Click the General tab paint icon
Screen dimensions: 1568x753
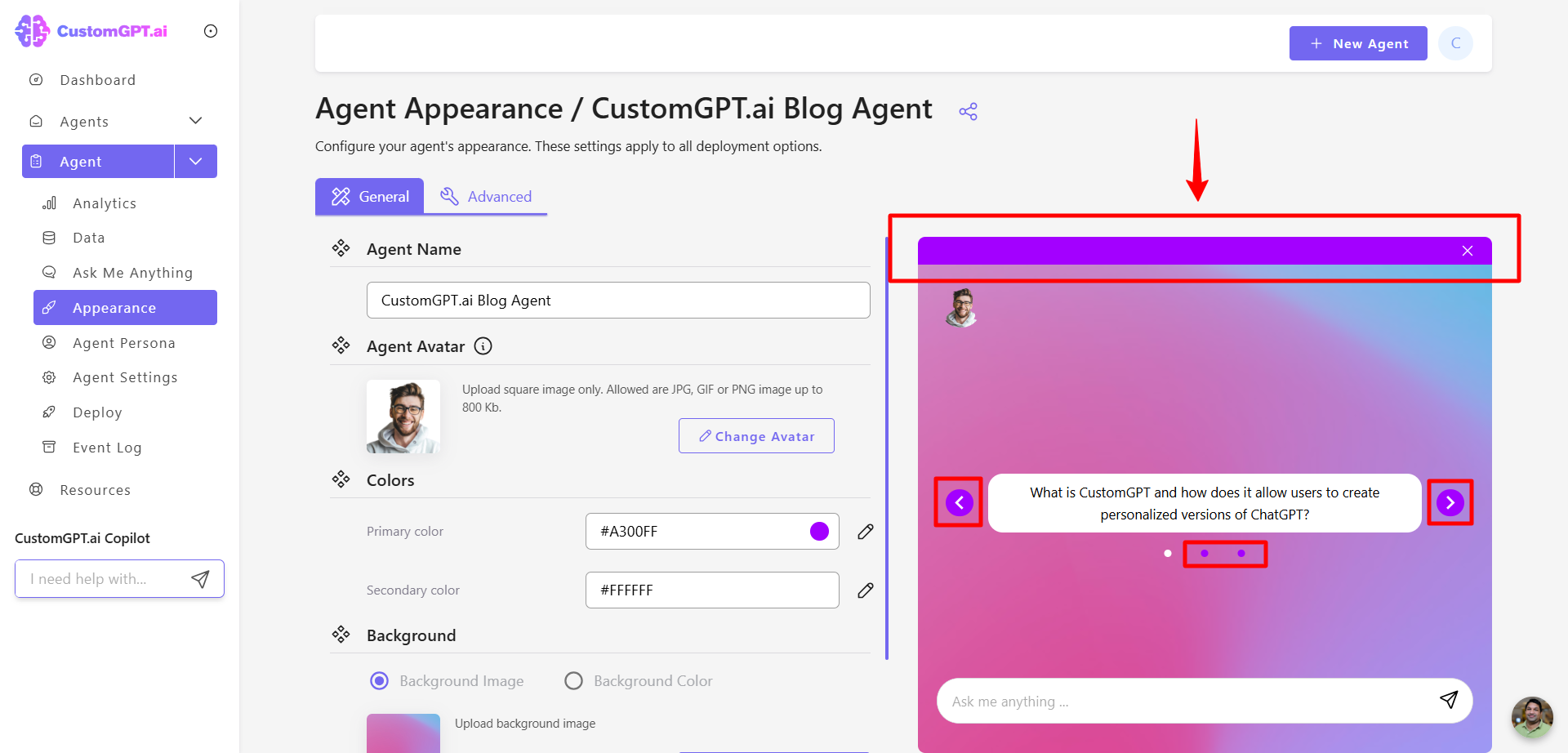click(x=341, y=197)
